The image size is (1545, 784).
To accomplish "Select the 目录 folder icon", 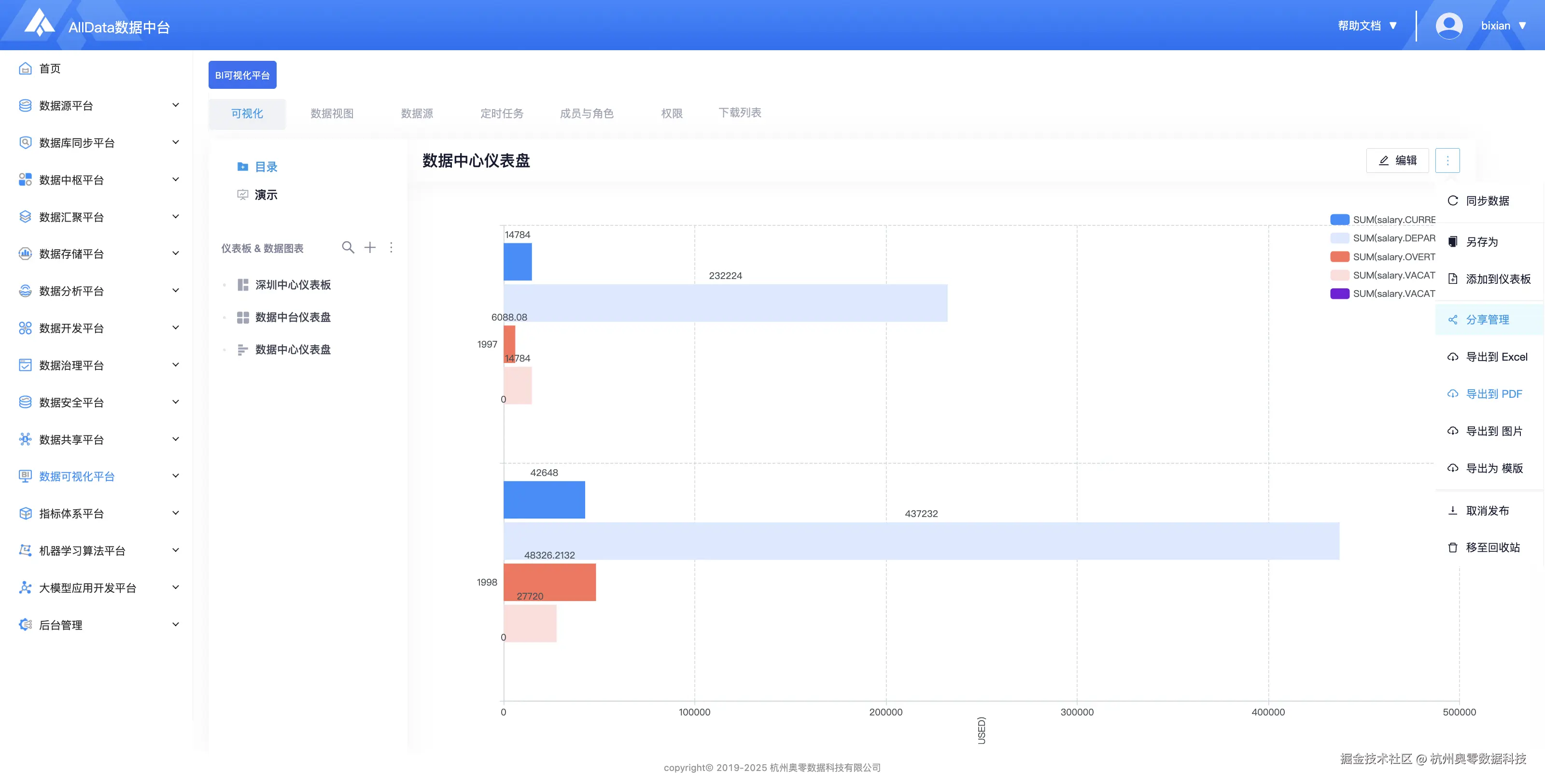I will 242,167.
